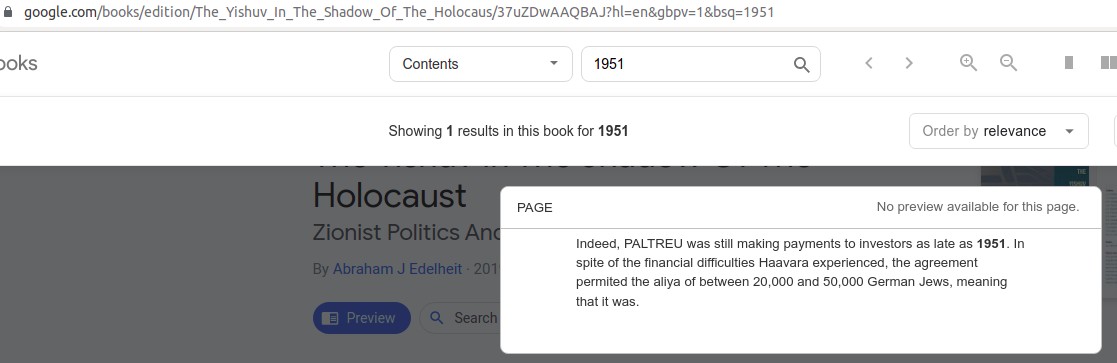Click the Books logo text
Image resolution: width=1117 pixels, height=363 pixels.
click(19, 63)
